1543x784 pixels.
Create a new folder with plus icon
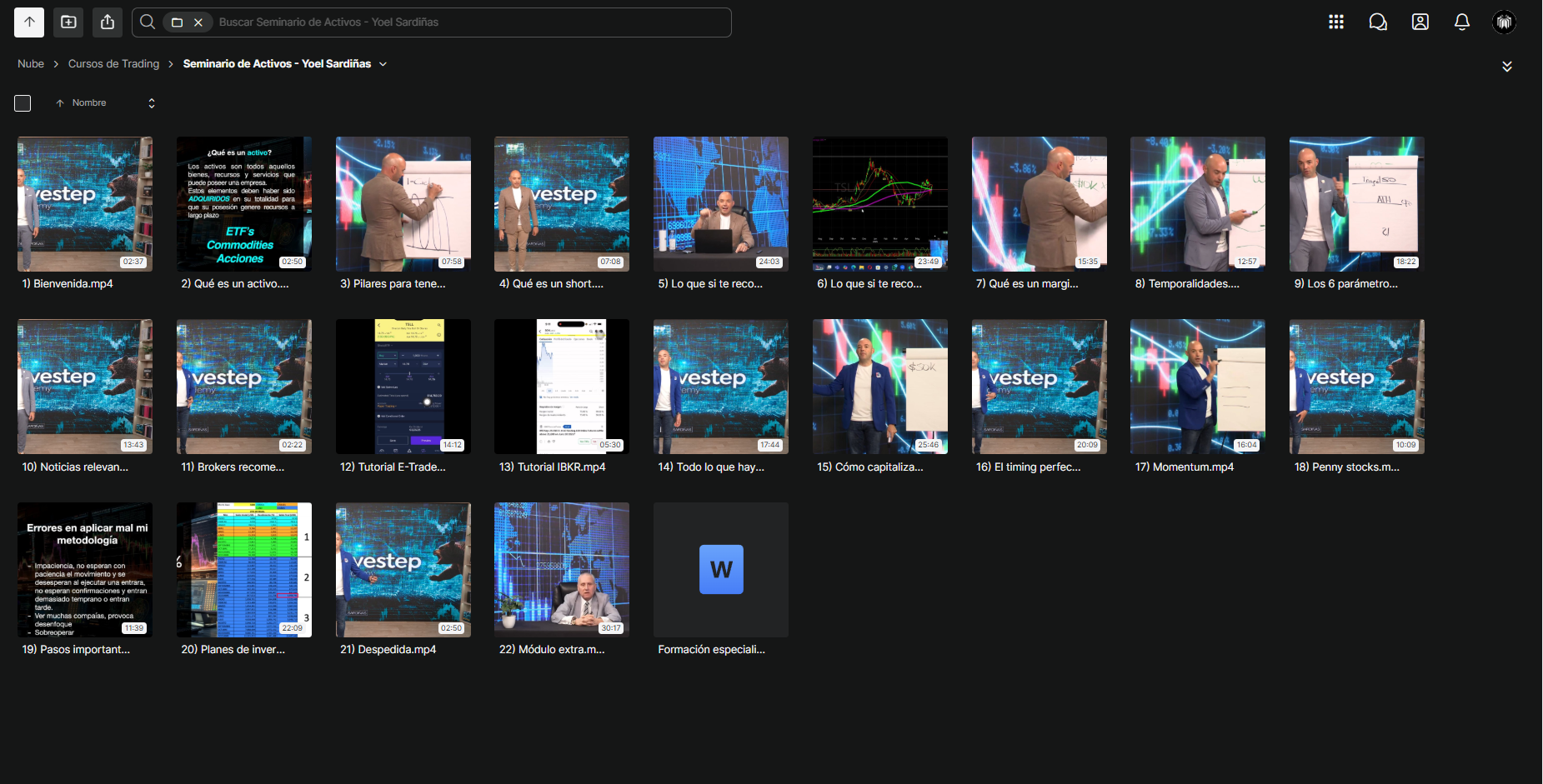coord(68,22)
